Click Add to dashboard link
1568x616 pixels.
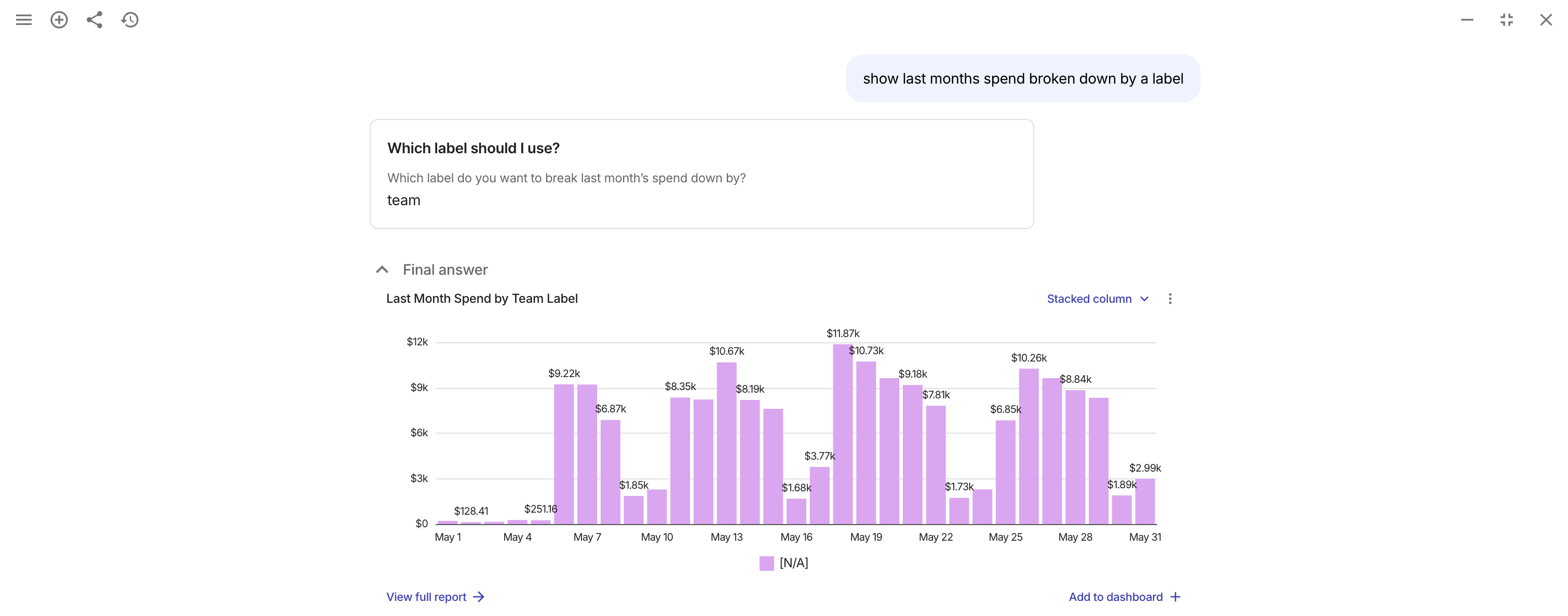(1115, 597)
